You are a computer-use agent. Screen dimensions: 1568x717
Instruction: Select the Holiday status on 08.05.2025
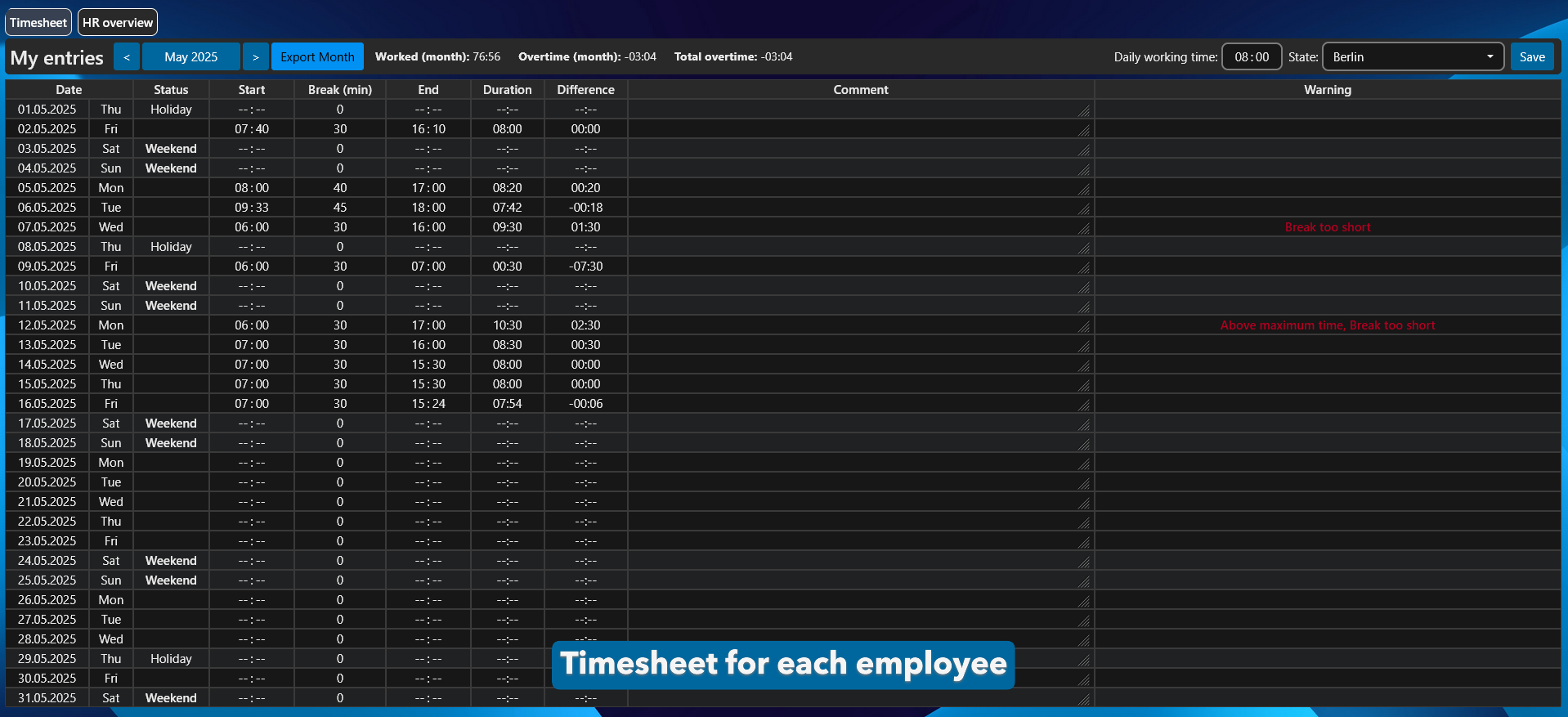pos(171,247)
